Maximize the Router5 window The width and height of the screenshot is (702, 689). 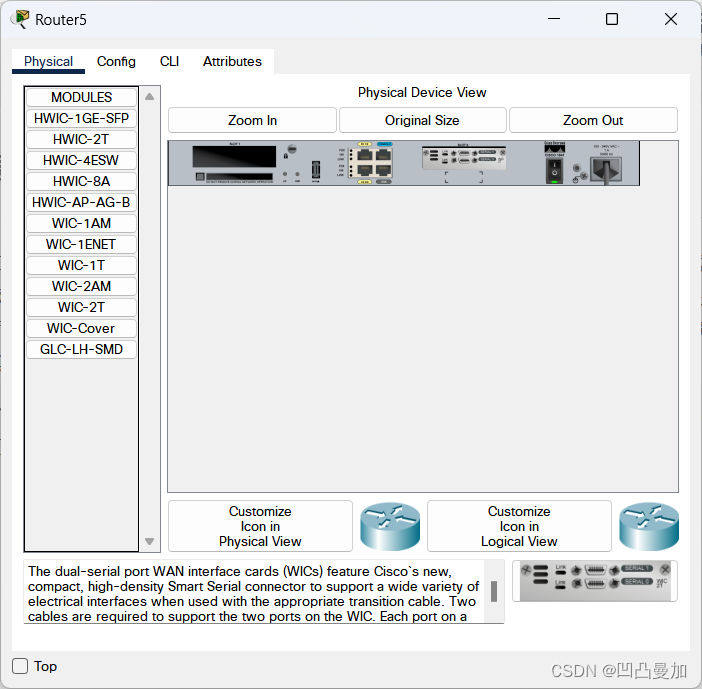click(x=612, y=19)
